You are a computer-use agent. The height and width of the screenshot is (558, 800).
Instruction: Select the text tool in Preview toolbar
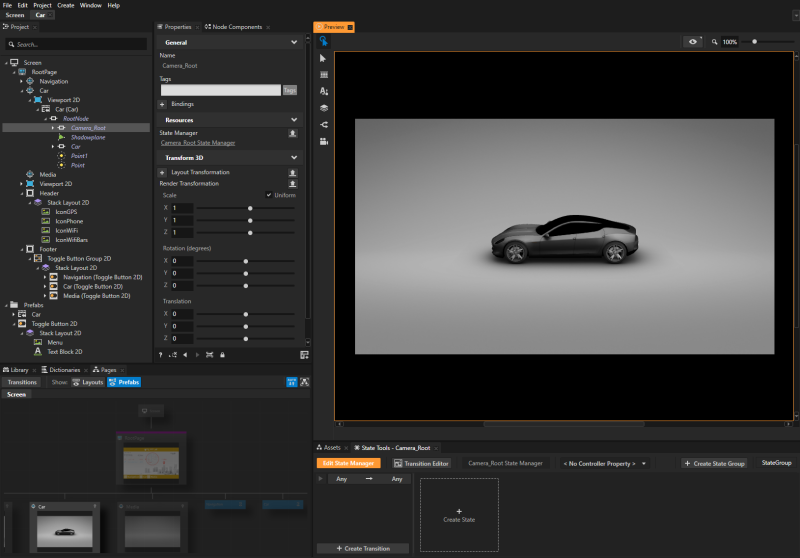coord(324,91)
